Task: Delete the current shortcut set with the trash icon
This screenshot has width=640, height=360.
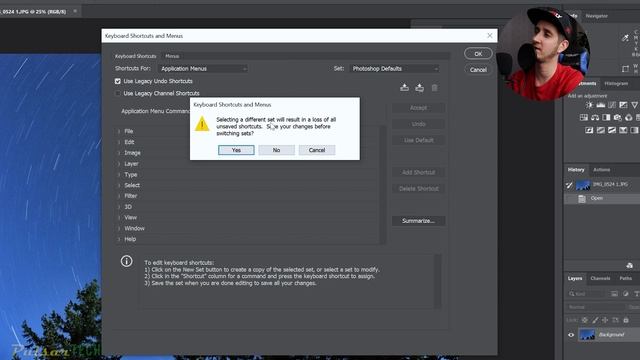Action: click(435, 88)
